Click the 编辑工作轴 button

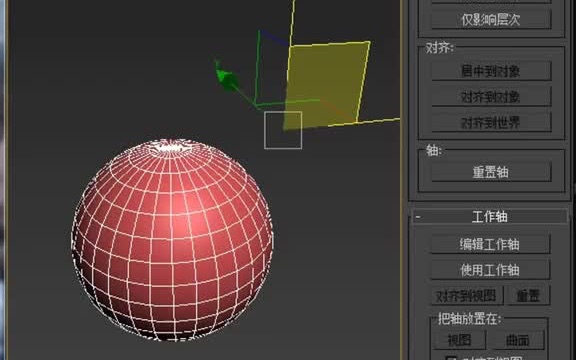click(x=490, y=244)
